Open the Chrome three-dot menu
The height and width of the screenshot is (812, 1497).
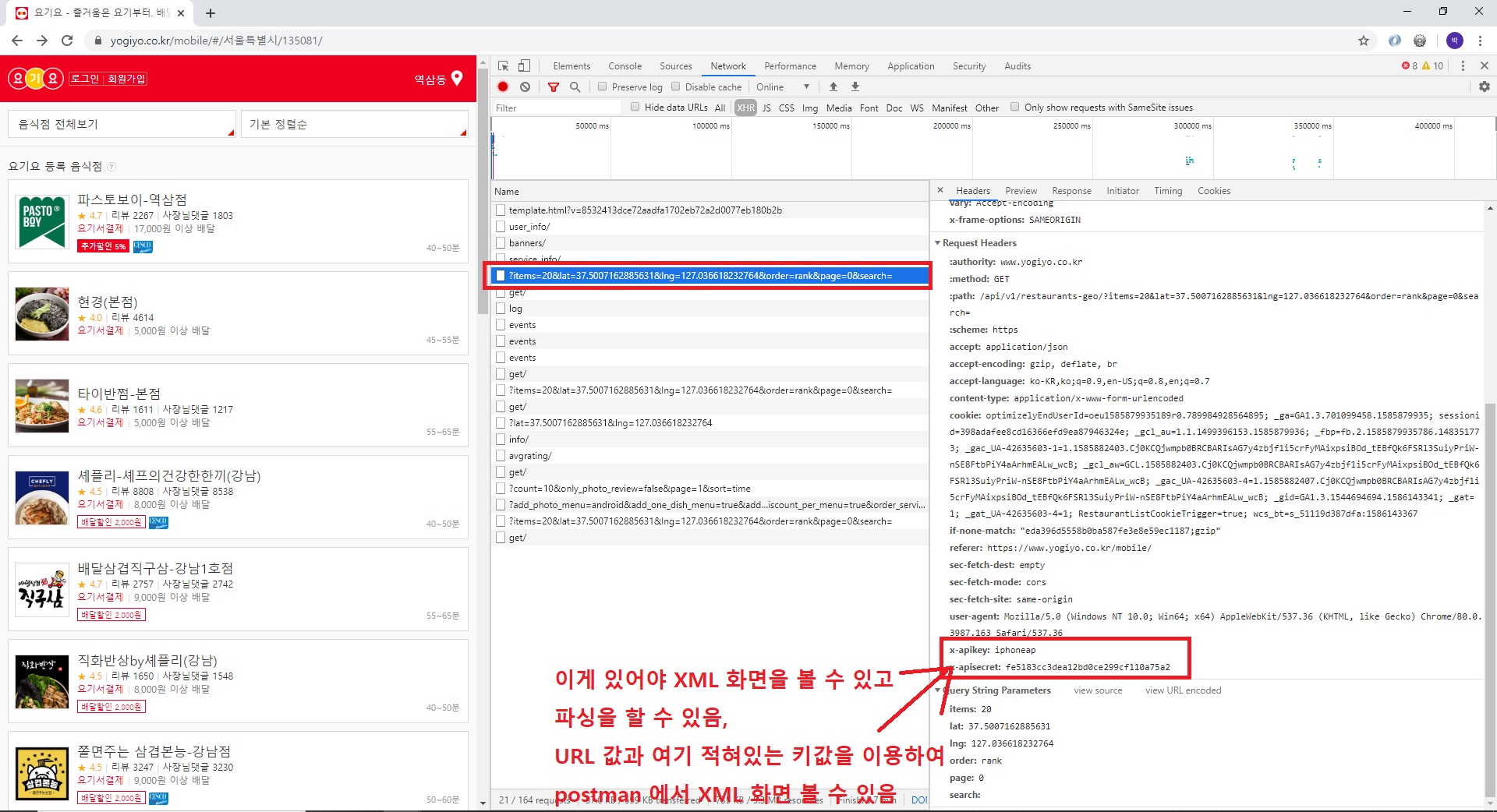coord(1480,41)
